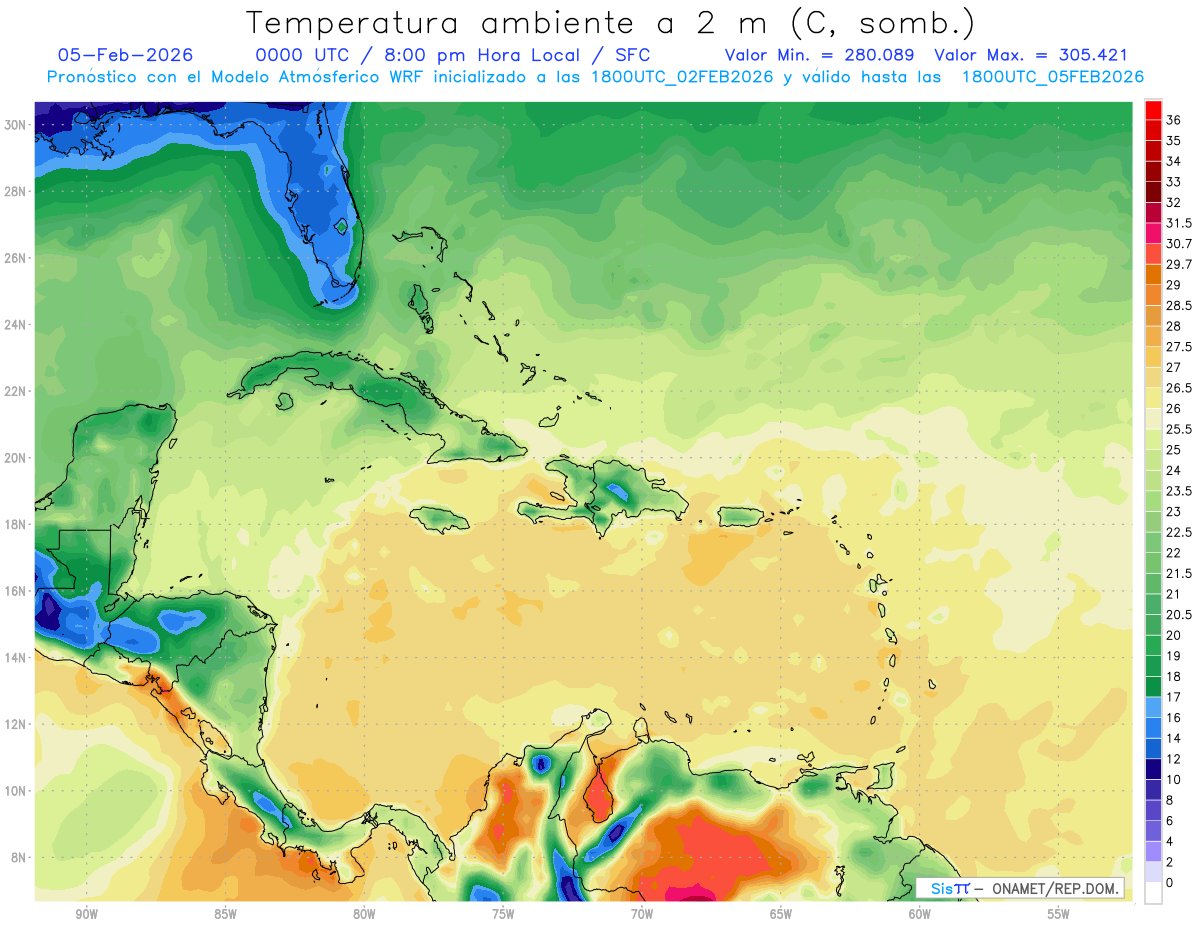
Task: Click the legend swatch between 16 and 17
Action: [x=1153, y=707]
